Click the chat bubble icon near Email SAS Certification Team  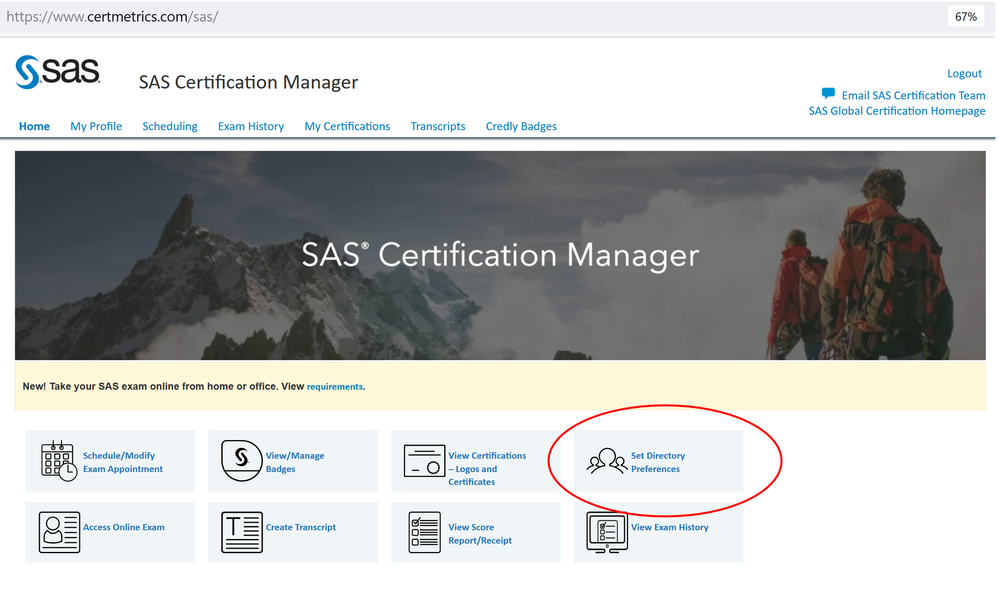(828, 94)
